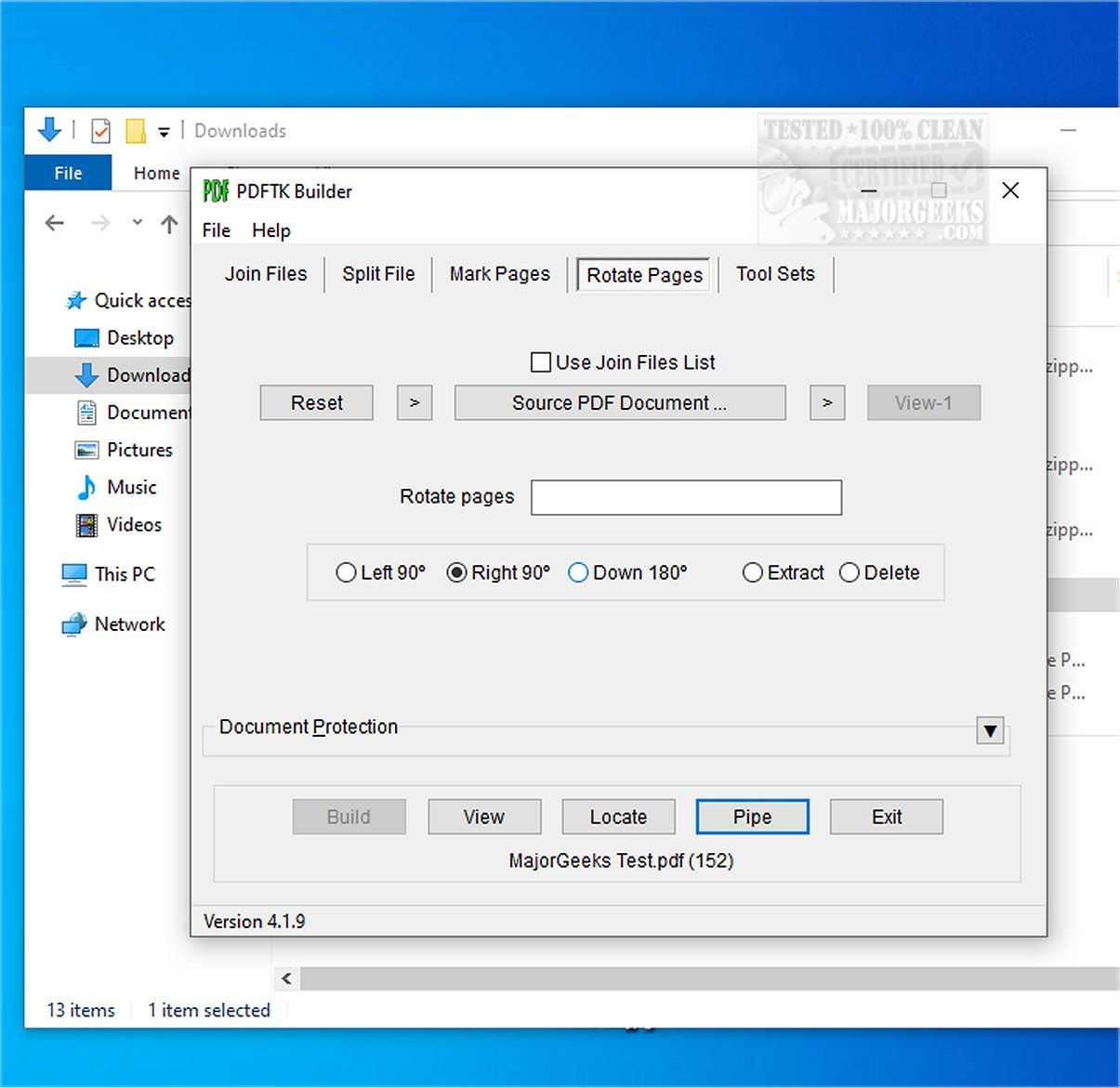Image resolution: width=1120 pixels, height=1088 pixels.
Task: Open Pictures in Explorer sidebar
Action: (124, 450)
